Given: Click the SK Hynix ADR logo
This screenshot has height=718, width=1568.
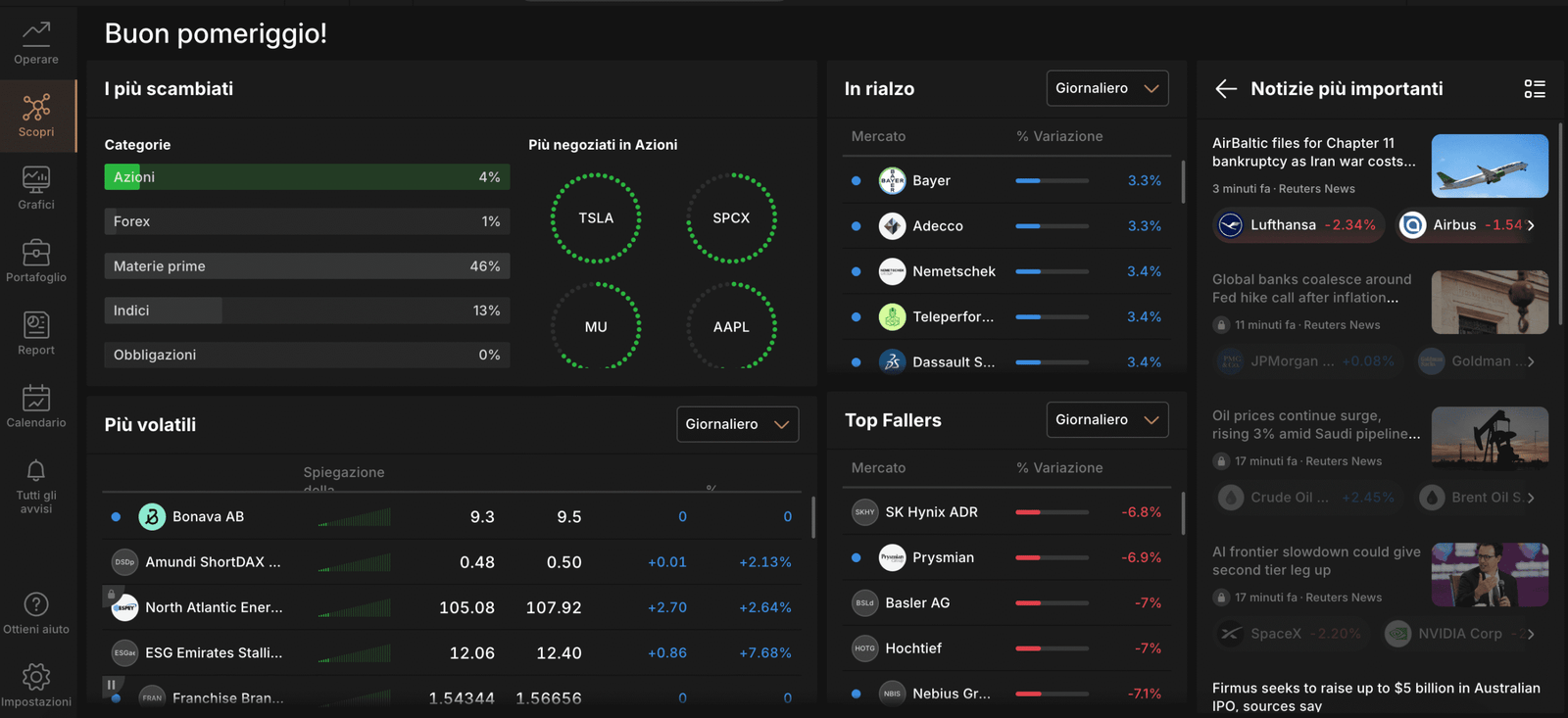Looking at the screenshot, I should 864,512.
